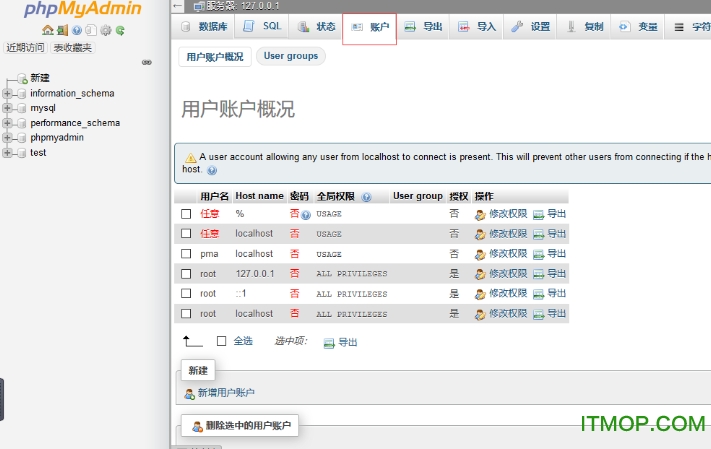Viewport: 711px width, 449px height.
Task: Expand the performance_schema database node
Action: (7, 123)
